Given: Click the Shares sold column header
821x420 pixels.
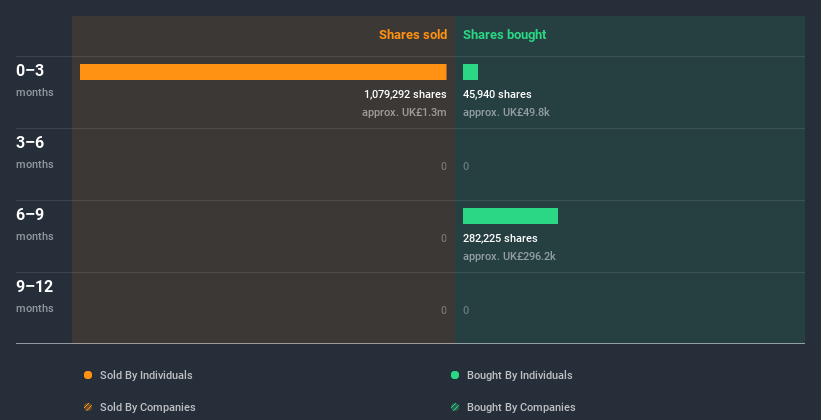Looking at the screenshot, I should point(413,35).
